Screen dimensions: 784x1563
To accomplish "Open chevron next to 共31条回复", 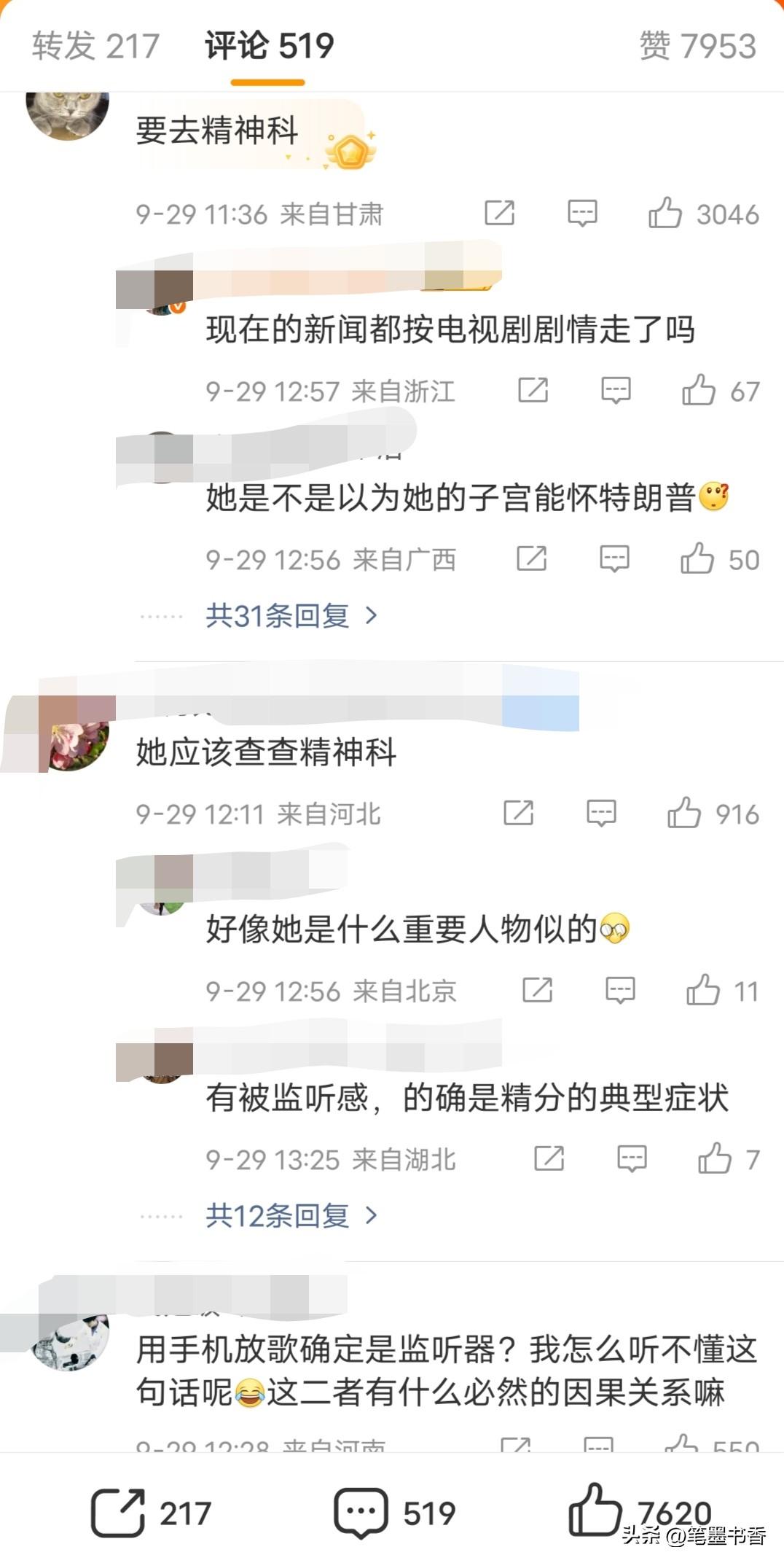I will (x=371, y=616).
